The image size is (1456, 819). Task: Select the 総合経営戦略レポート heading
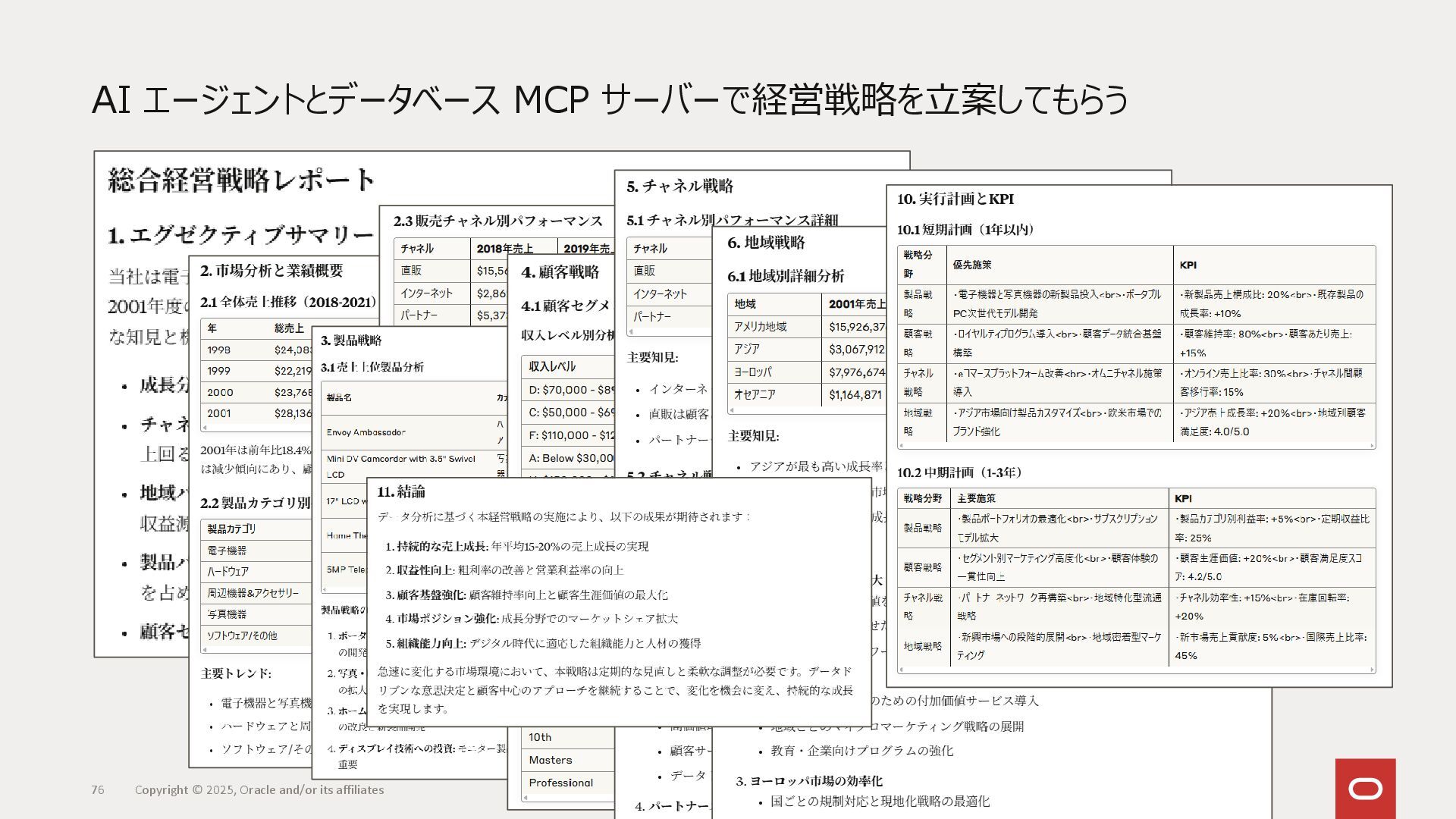click(x=241, y=180)
